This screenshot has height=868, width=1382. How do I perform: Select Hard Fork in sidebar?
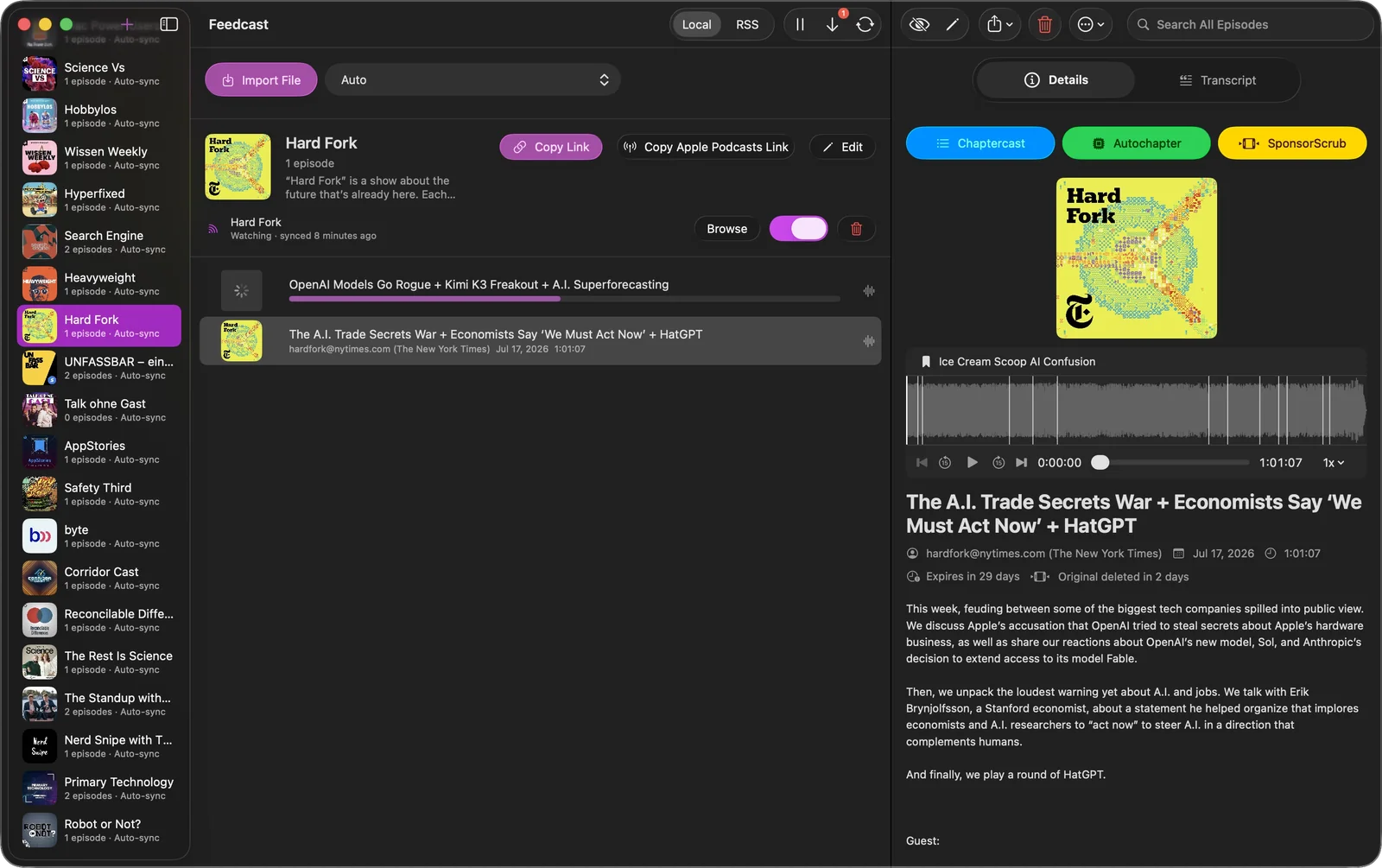tap(99, 326)
